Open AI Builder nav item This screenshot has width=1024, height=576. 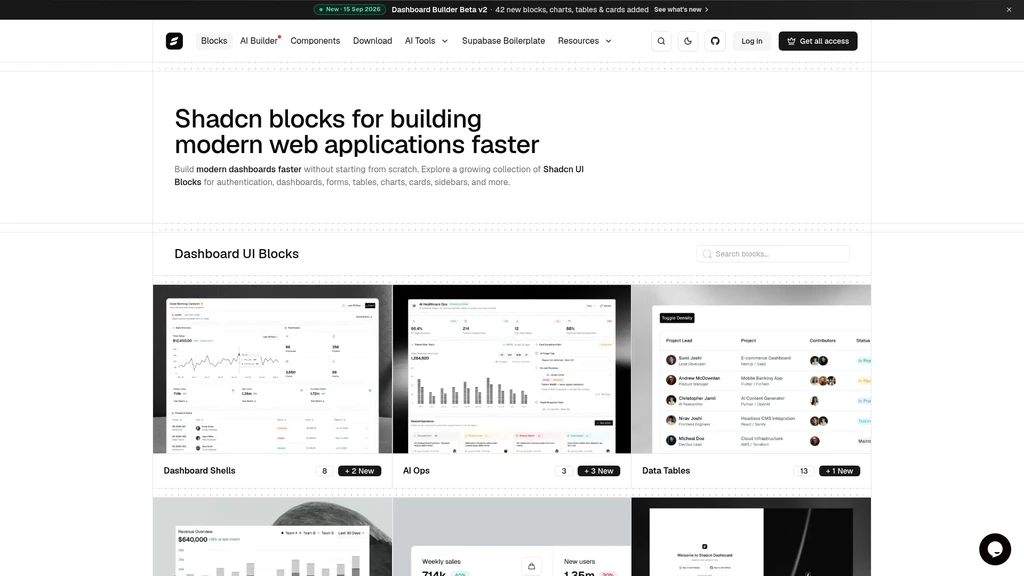[x=259, y=41]
